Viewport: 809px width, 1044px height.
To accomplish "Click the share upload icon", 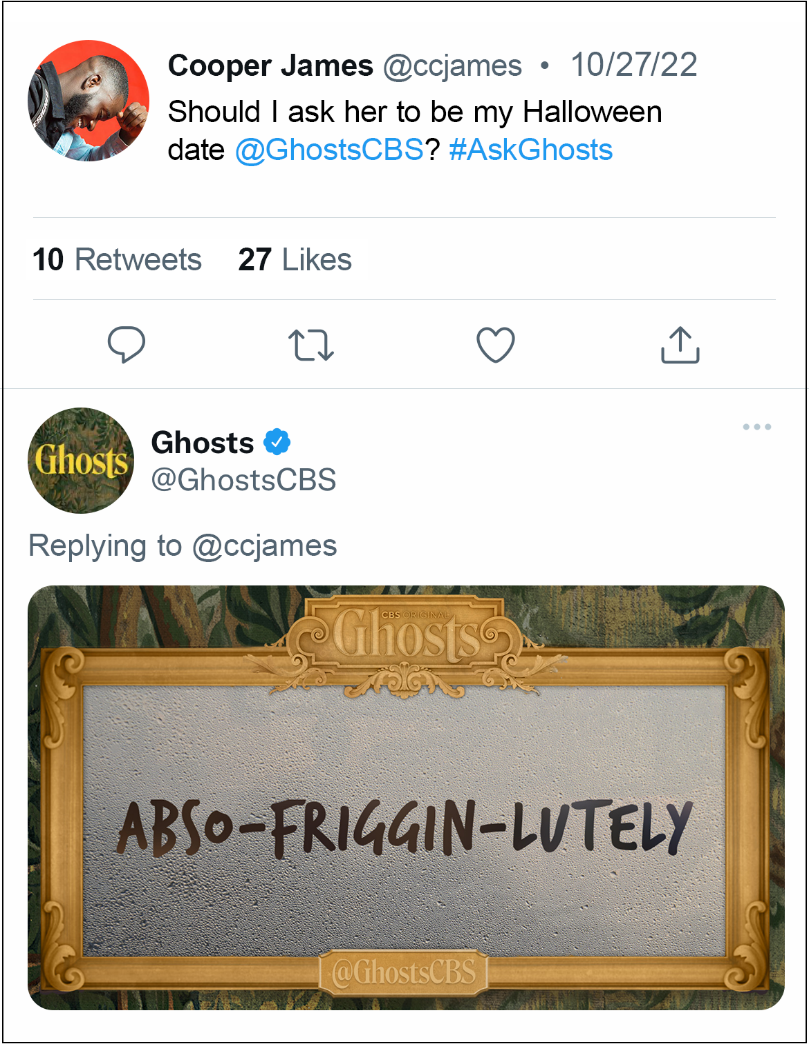I will coord(680,345).
